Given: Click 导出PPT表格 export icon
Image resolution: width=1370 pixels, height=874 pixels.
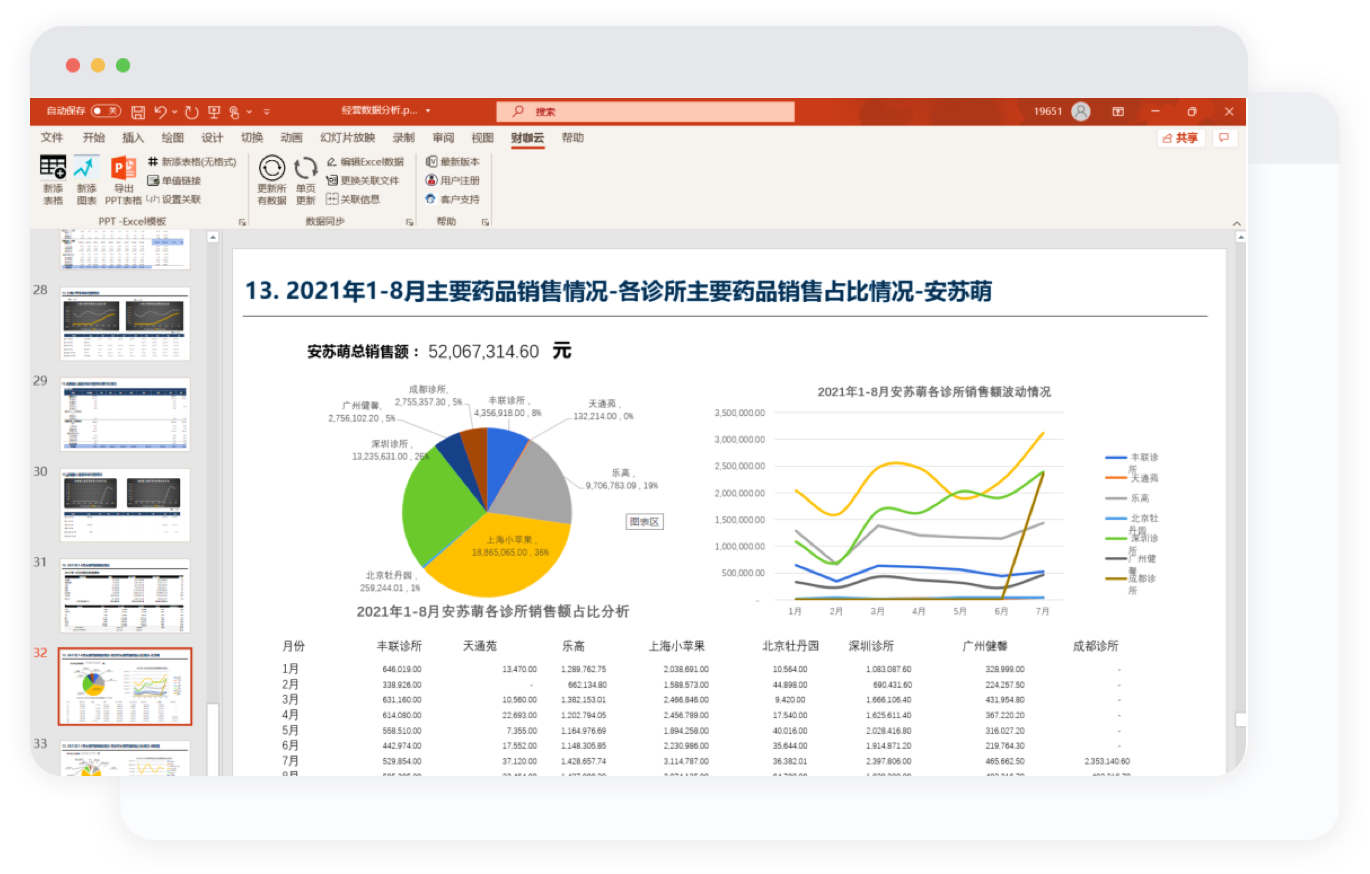Looking at the screenshot, I should pyautogui.click(x=123, y=168).
